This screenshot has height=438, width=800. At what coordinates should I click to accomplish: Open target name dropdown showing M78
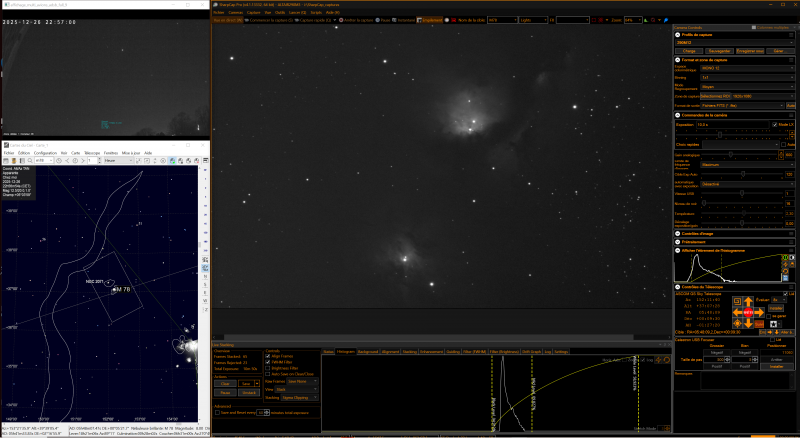(x=503, y=20)
